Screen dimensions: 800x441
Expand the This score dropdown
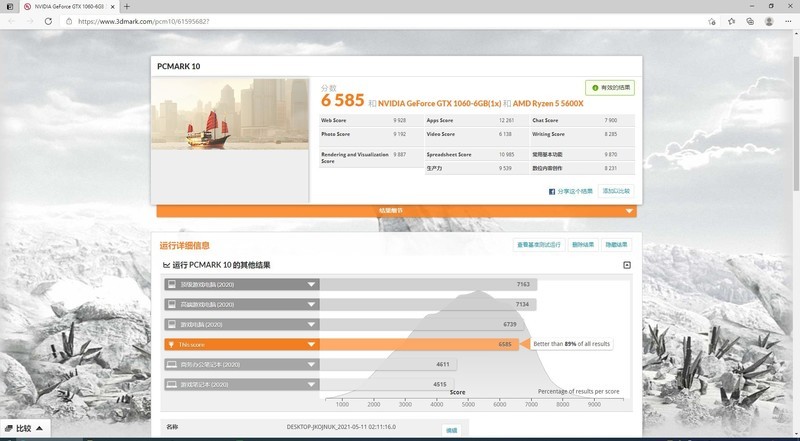coord(311,345)
